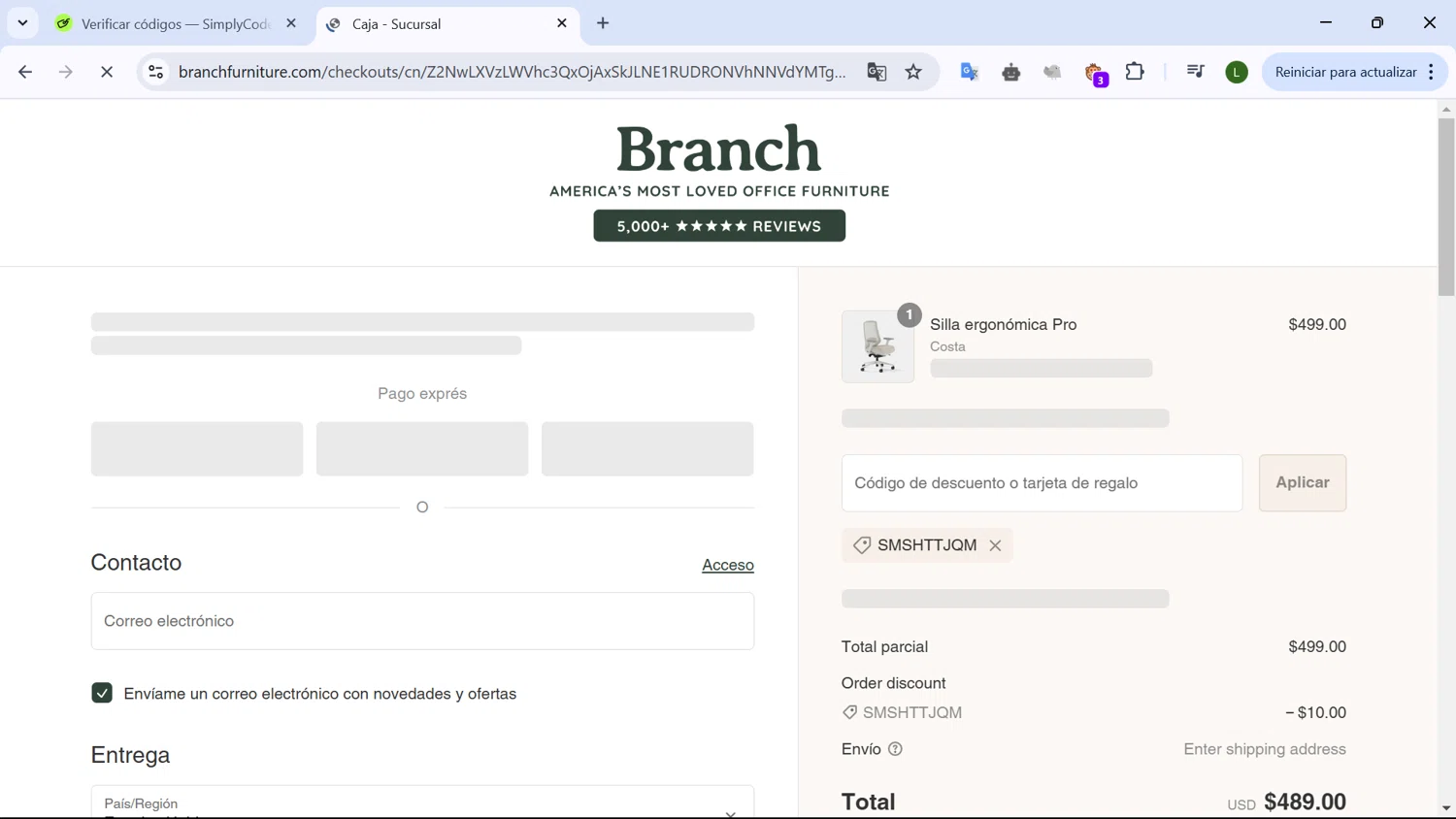The image size is (1456, 819).
Task: Click the gray cloud extension icon
Action: (x=1052, y=72)
